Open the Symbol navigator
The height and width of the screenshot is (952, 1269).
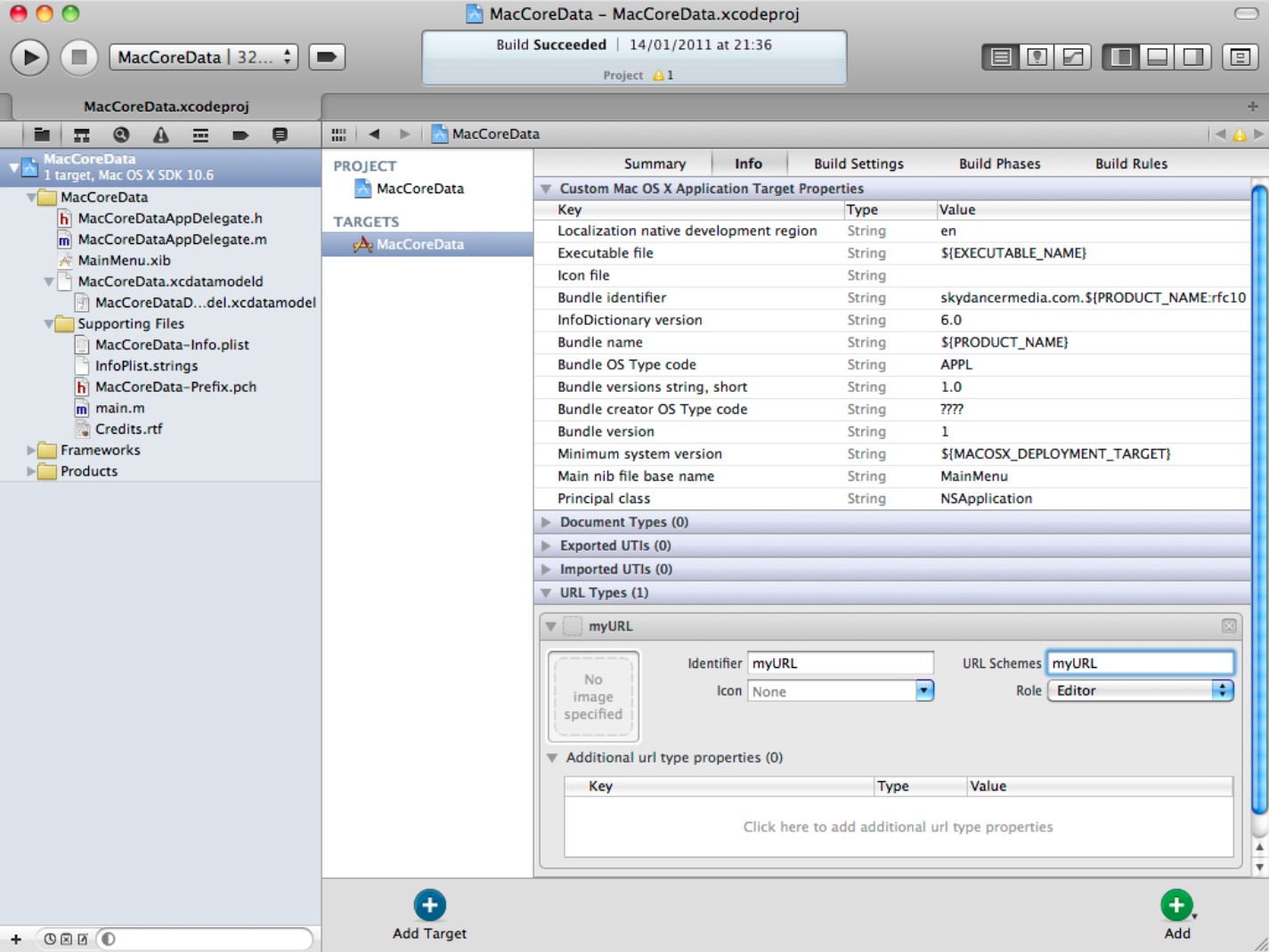(x=82, y=134)
